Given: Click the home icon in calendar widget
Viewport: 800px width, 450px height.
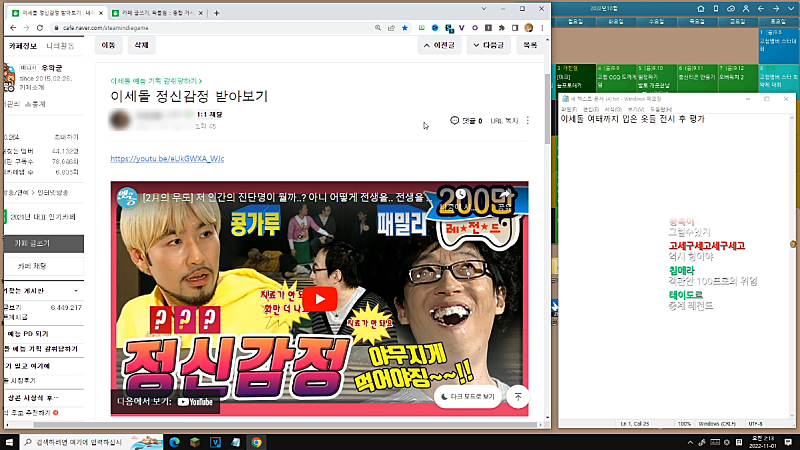Looking at the screenshot, I should point(700,7).
